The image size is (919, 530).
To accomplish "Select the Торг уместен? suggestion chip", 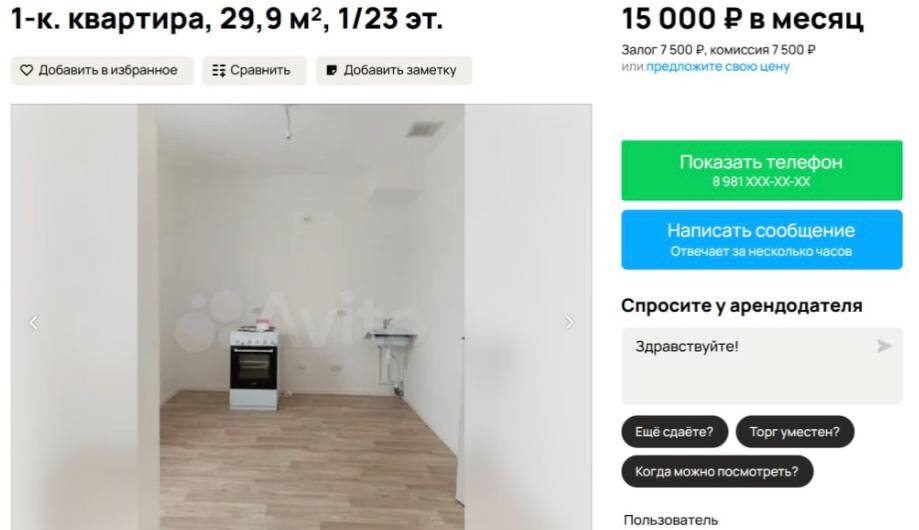I will point(795,432).
